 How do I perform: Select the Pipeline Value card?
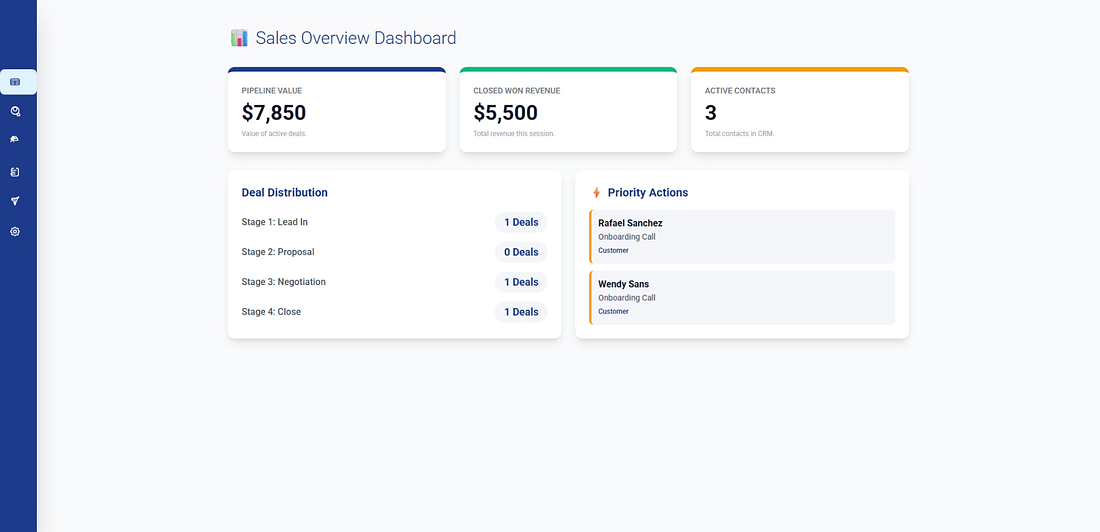[x=337, y=109]
